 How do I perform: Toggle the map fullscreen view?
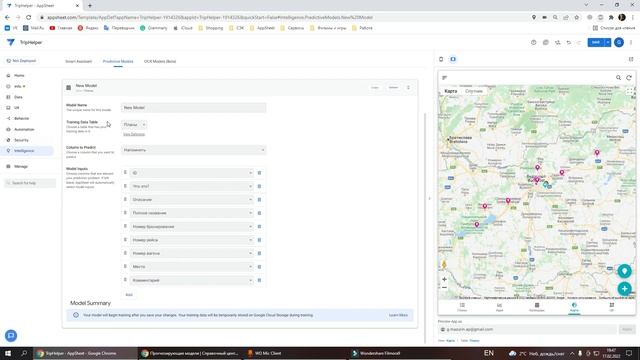[629, 91]
